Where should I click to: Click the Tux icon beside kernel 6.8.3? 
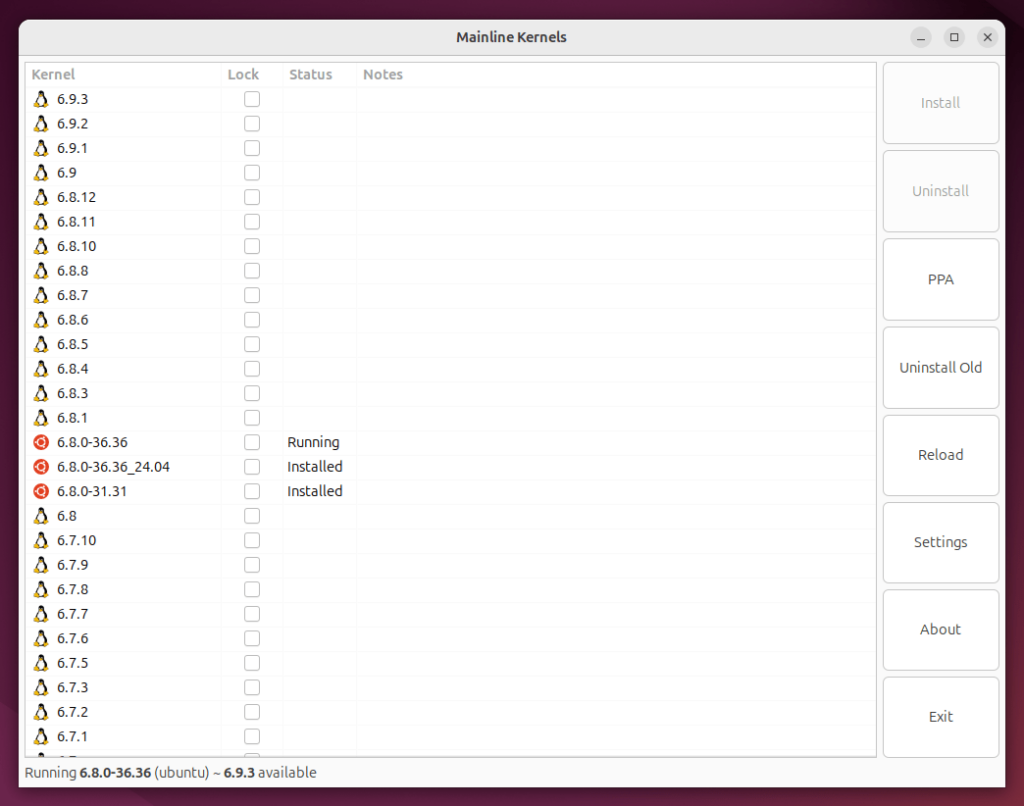click(x=41, y=393)
